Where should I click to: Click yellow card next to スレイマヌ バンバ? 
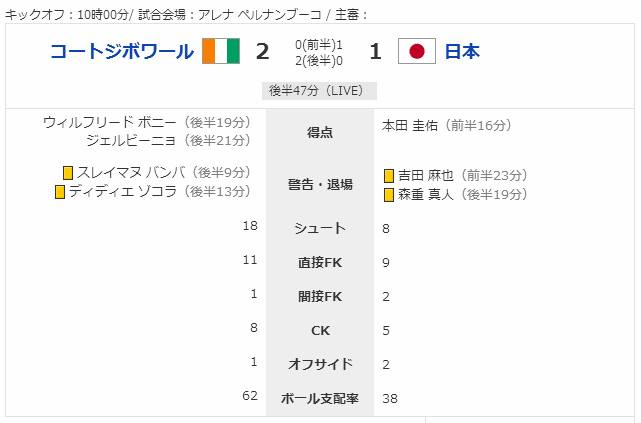tap(68, 173)
